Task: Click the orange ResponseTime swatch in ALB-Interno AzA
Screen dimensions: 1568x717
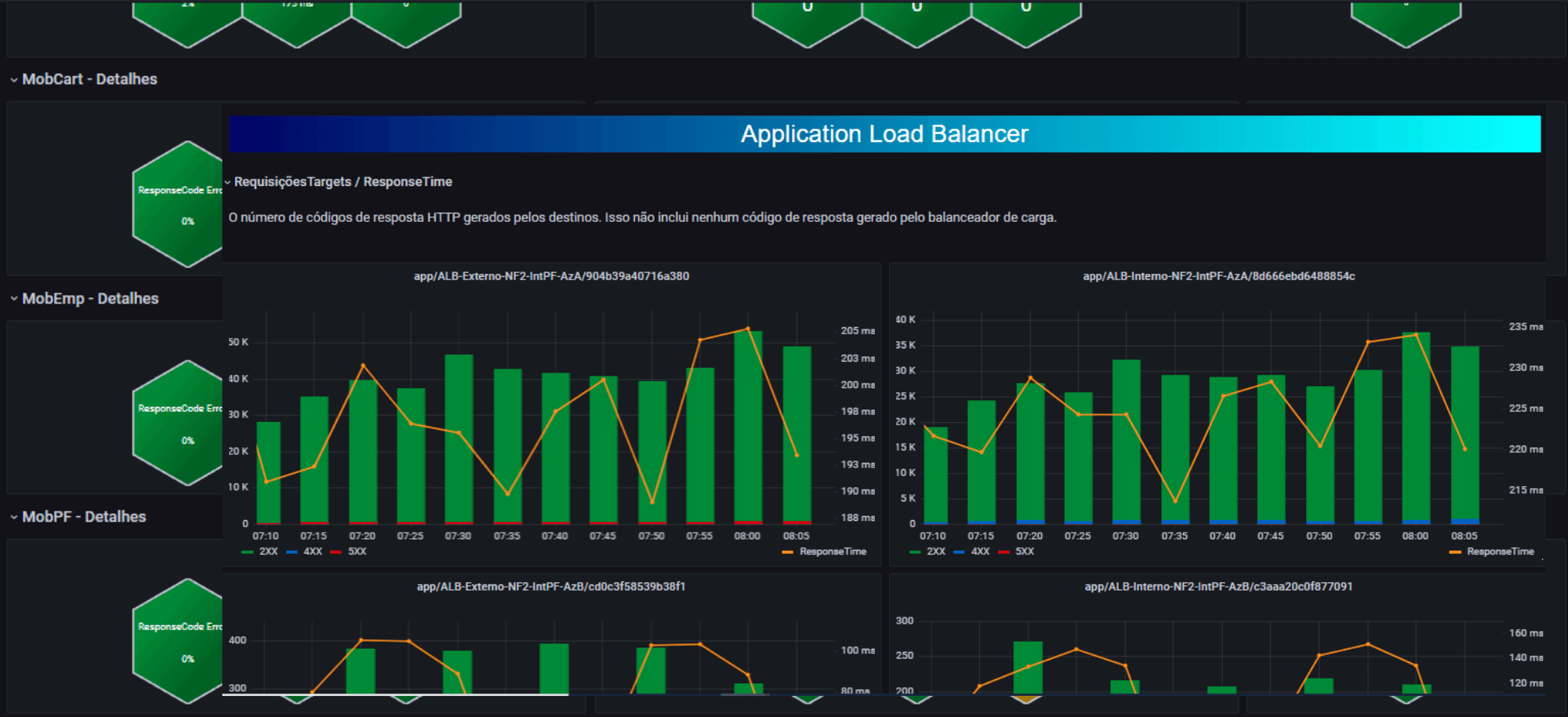Action: tap(1455, 552)
